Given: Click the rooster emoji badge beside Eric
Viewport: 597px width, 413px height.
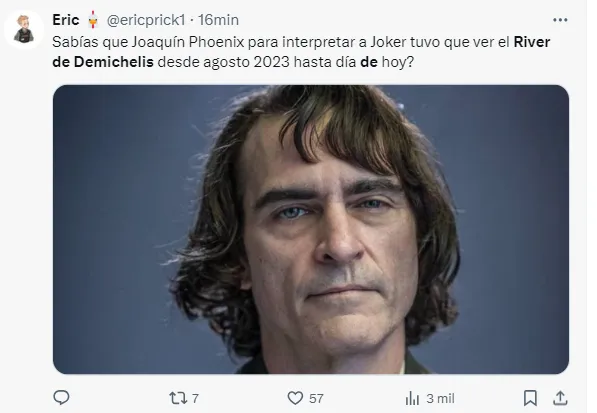Looking at the screenshot, I should (x=93, y=19).
